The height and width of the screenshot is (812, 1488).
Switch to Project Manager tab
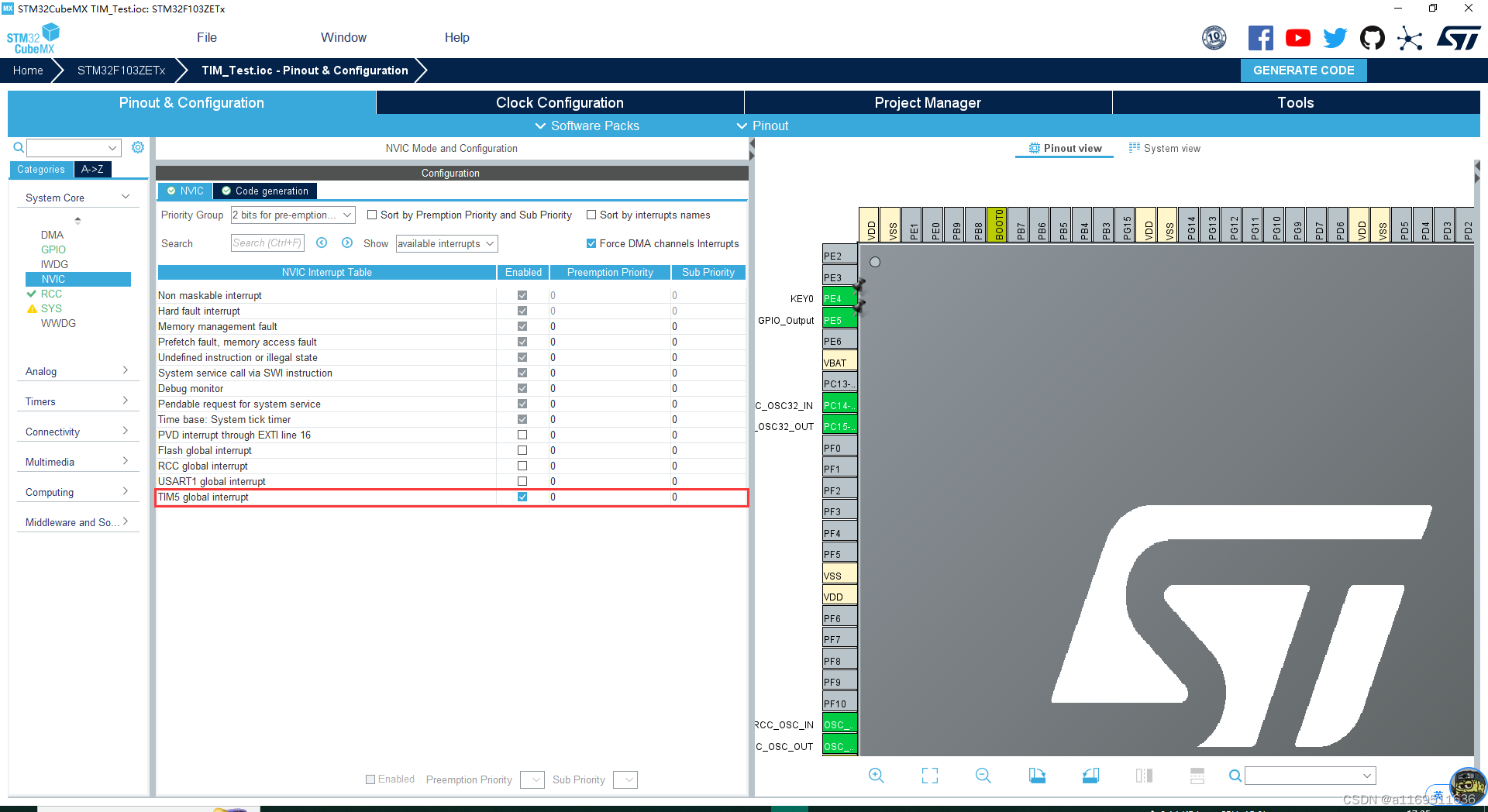[x=928, y=102]
